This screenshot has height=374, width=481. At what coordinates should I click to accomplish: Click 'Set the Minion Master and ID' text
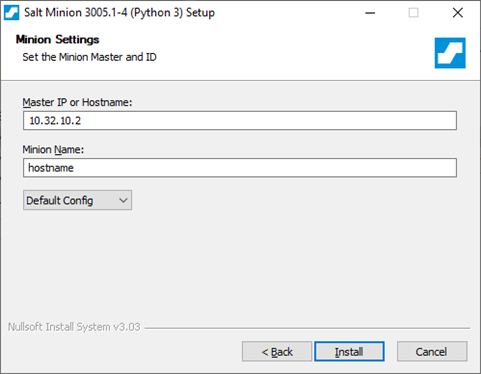89,57
